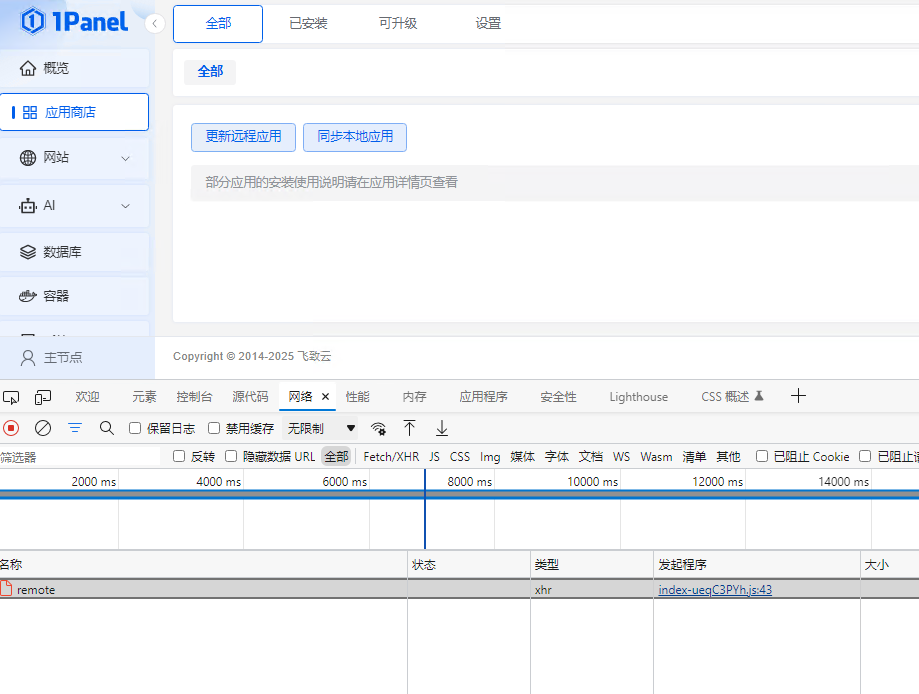This screenshot has width=919, height=694.
Task: Open the 无限制 throttling dropdown
Action: [321, 428]
